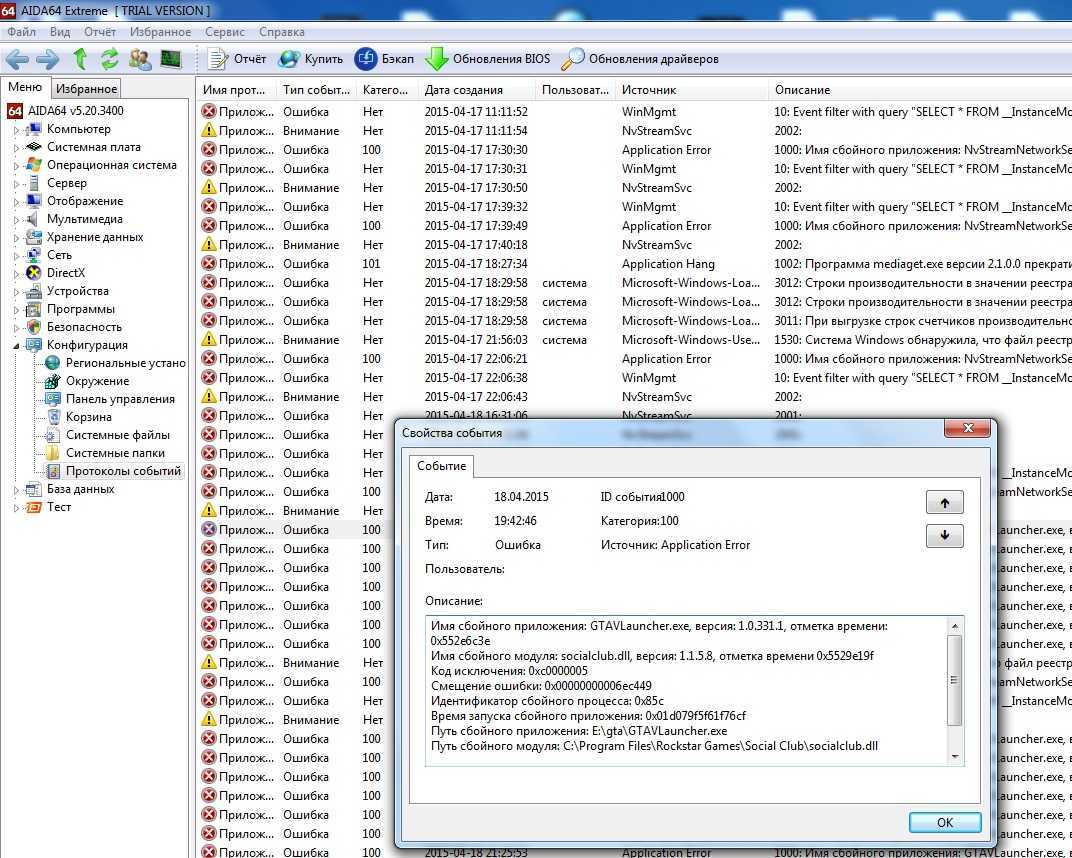Open the Сервис menu
This screenshot has width=1072, height=858.
pyautogui.click(x=224, y=32)
